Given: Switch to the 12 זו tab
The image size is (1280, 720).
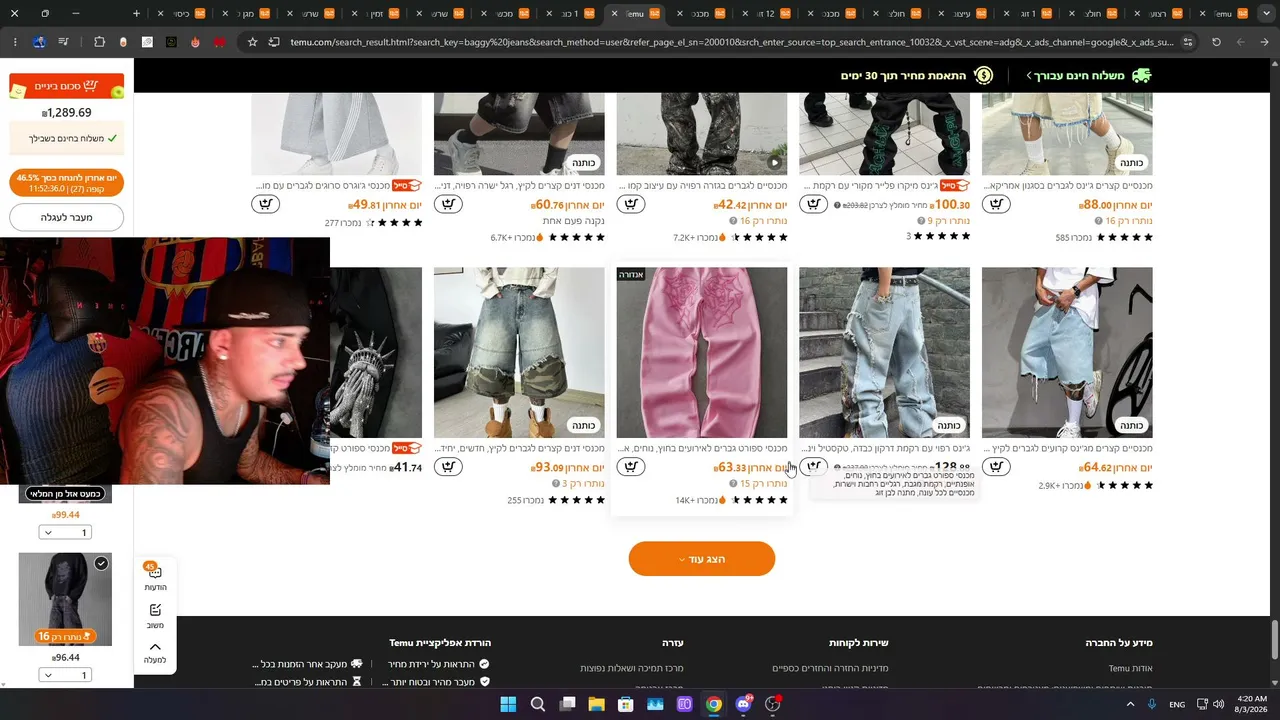Looking at the screenshot, I should tap(767, 14).
